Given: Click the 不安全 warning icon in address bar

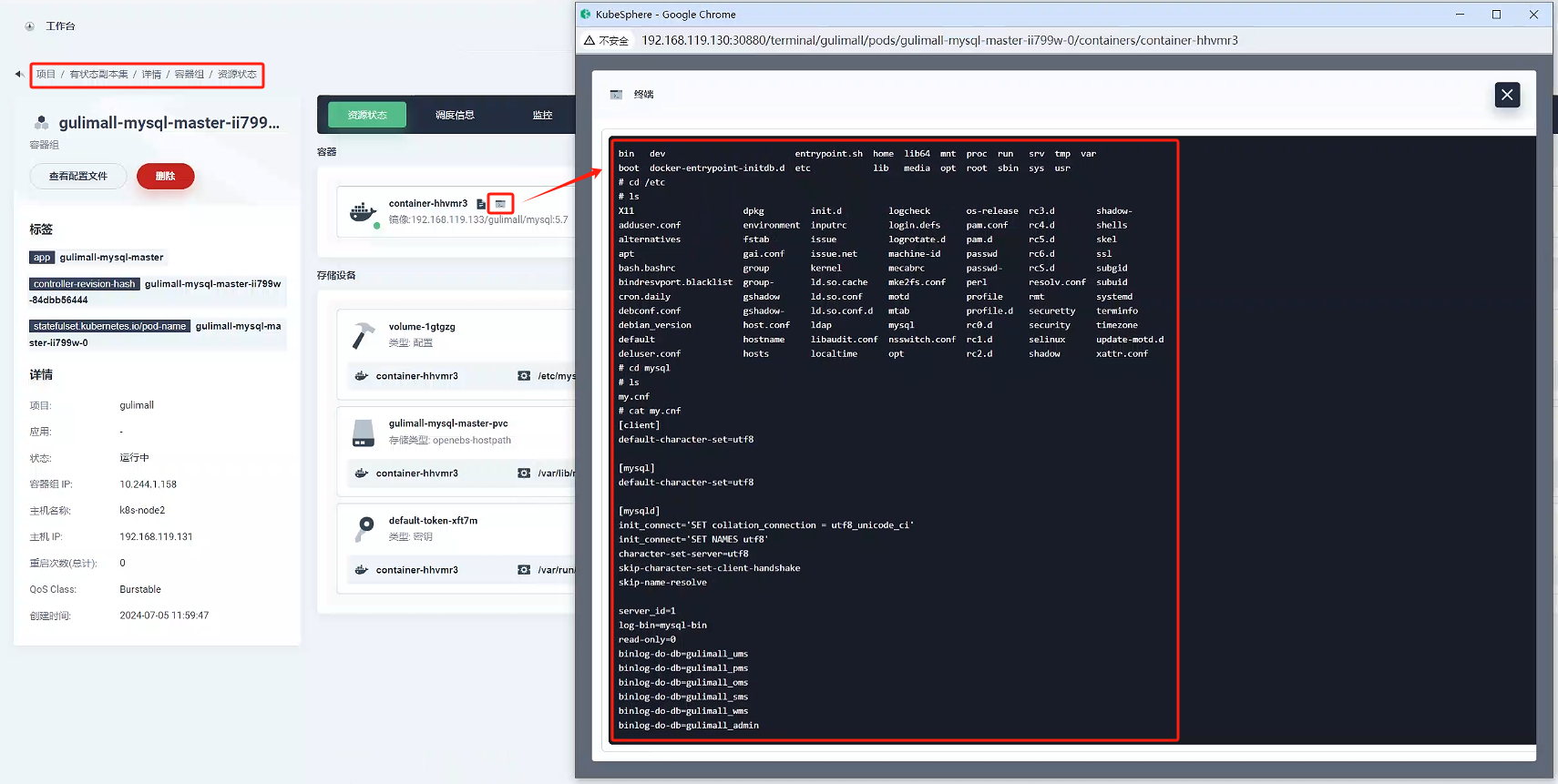Looking at the screenshot, I should click(x=589, y=41).
